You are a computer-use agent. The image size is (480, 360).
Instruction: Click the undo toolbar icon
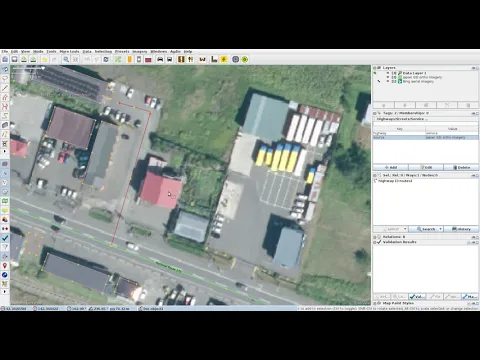click(44, 59)
